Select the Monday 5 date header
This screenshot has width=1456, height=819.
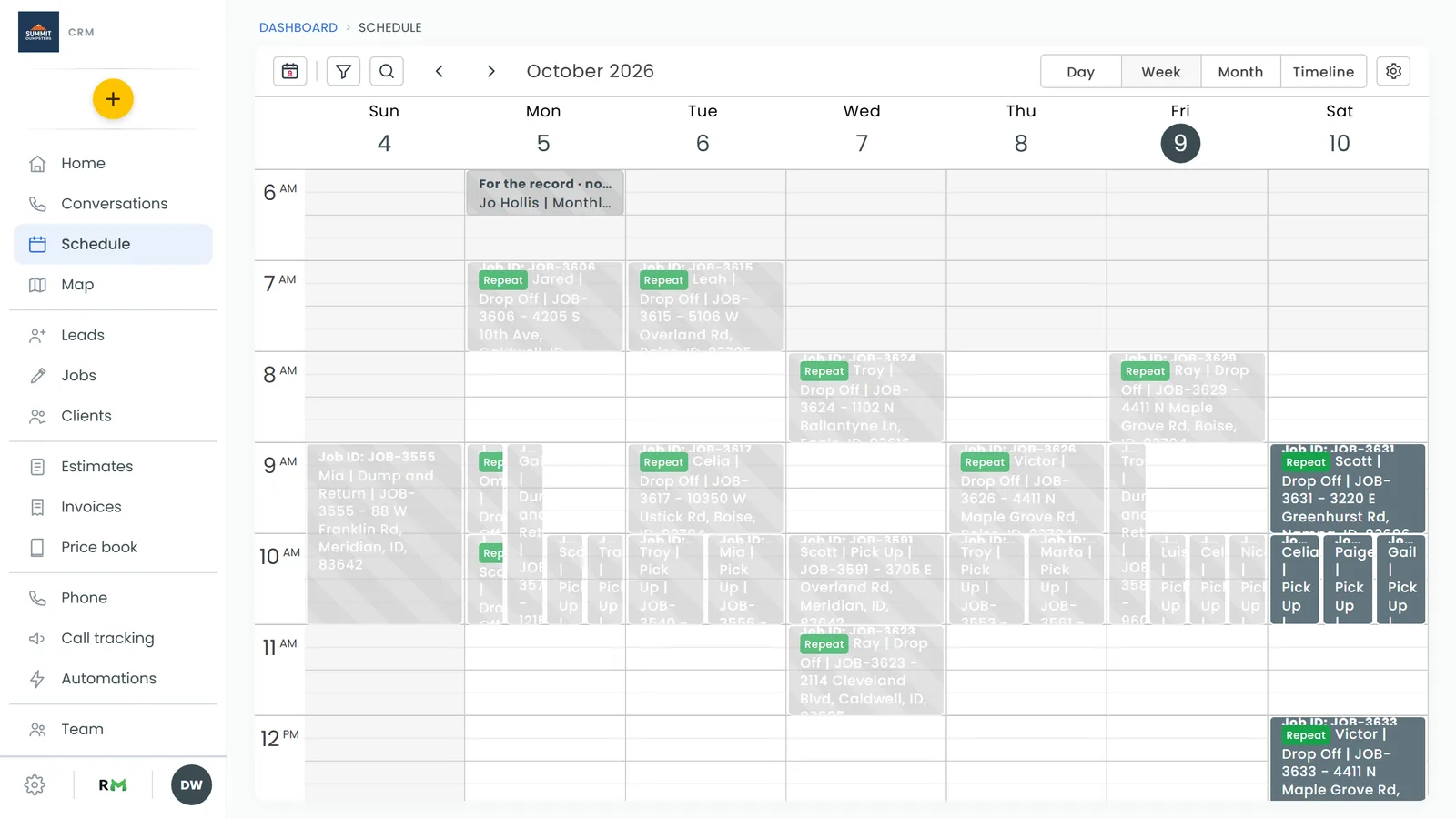click(543, 143)
